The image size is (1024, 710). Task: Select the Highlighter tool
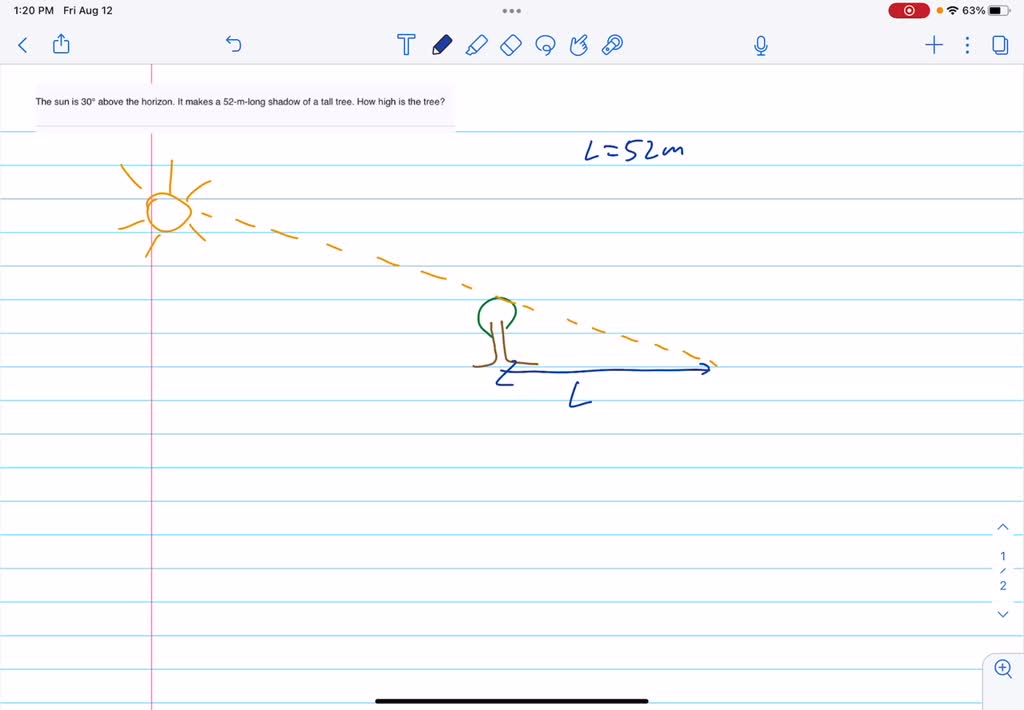[476, 45]
